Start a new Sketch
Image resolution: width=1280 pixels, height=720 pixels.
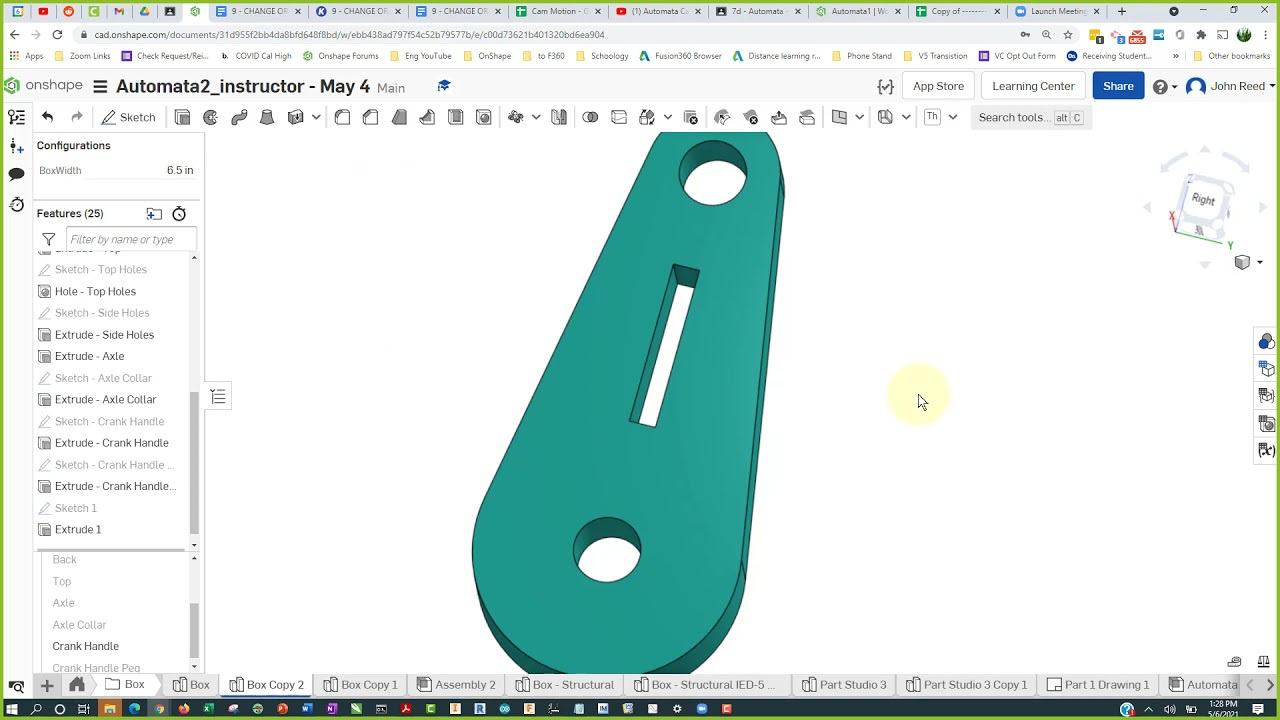pos(128,117)
